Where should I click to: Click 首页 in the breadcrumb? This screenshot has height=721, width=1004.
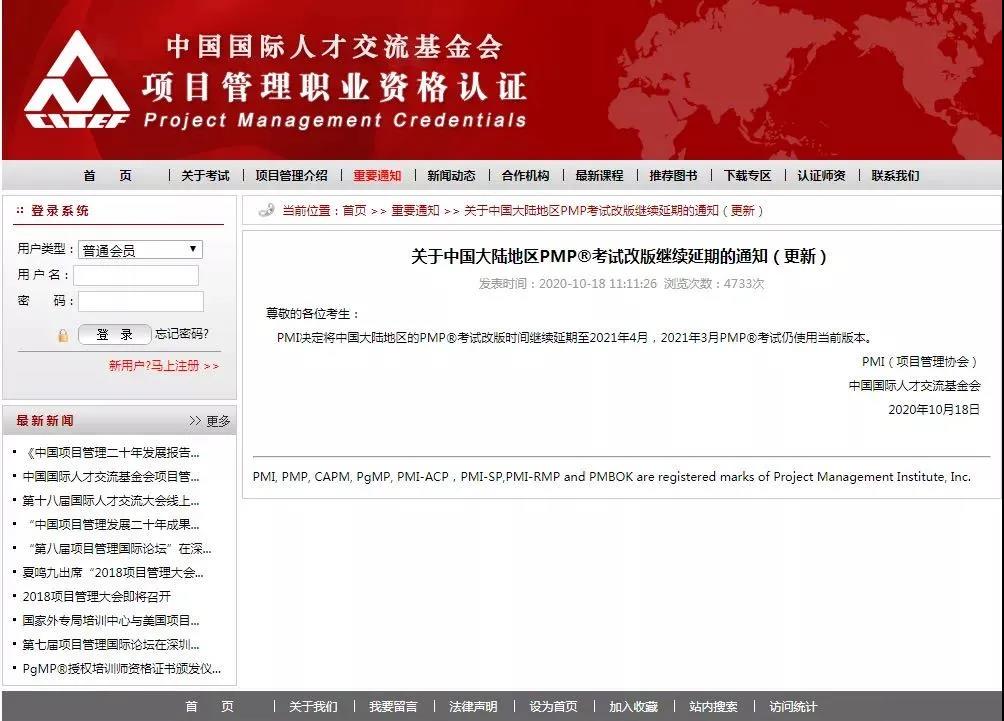[x=354, y=211]
